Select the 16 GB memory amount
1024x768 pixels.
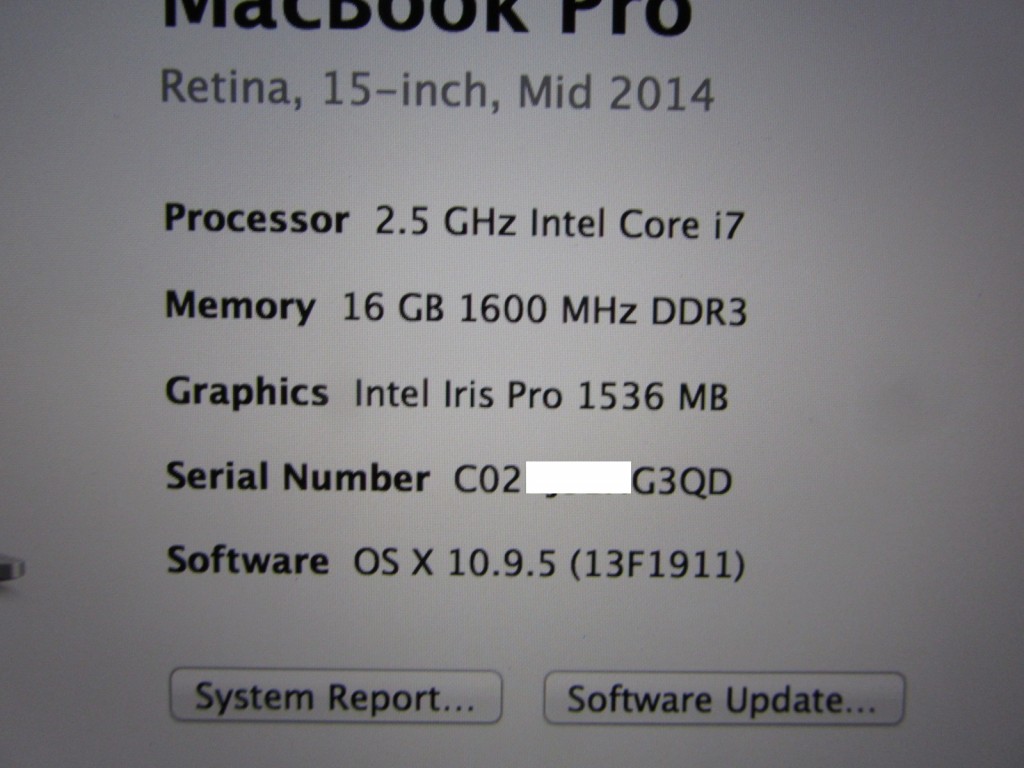(393, 307)
